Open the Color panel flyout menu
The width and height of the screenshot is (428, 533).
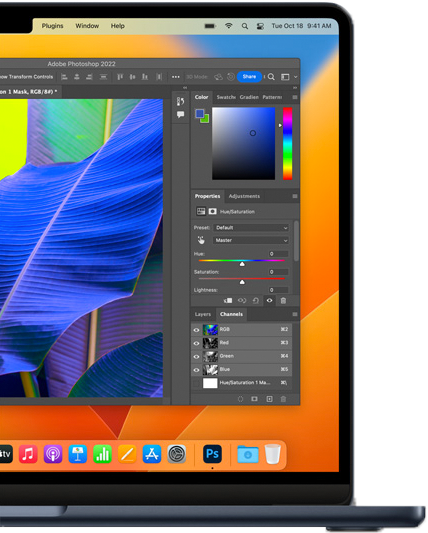pyautogui.click(x=295, y=97)
